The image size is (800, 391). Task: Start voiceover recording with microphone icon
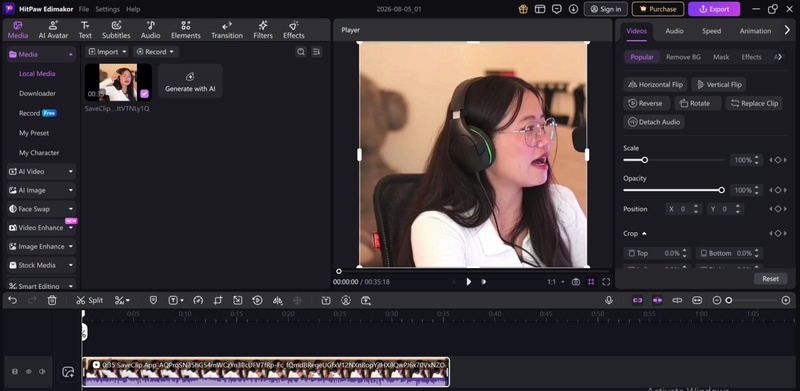pos(609,300)
